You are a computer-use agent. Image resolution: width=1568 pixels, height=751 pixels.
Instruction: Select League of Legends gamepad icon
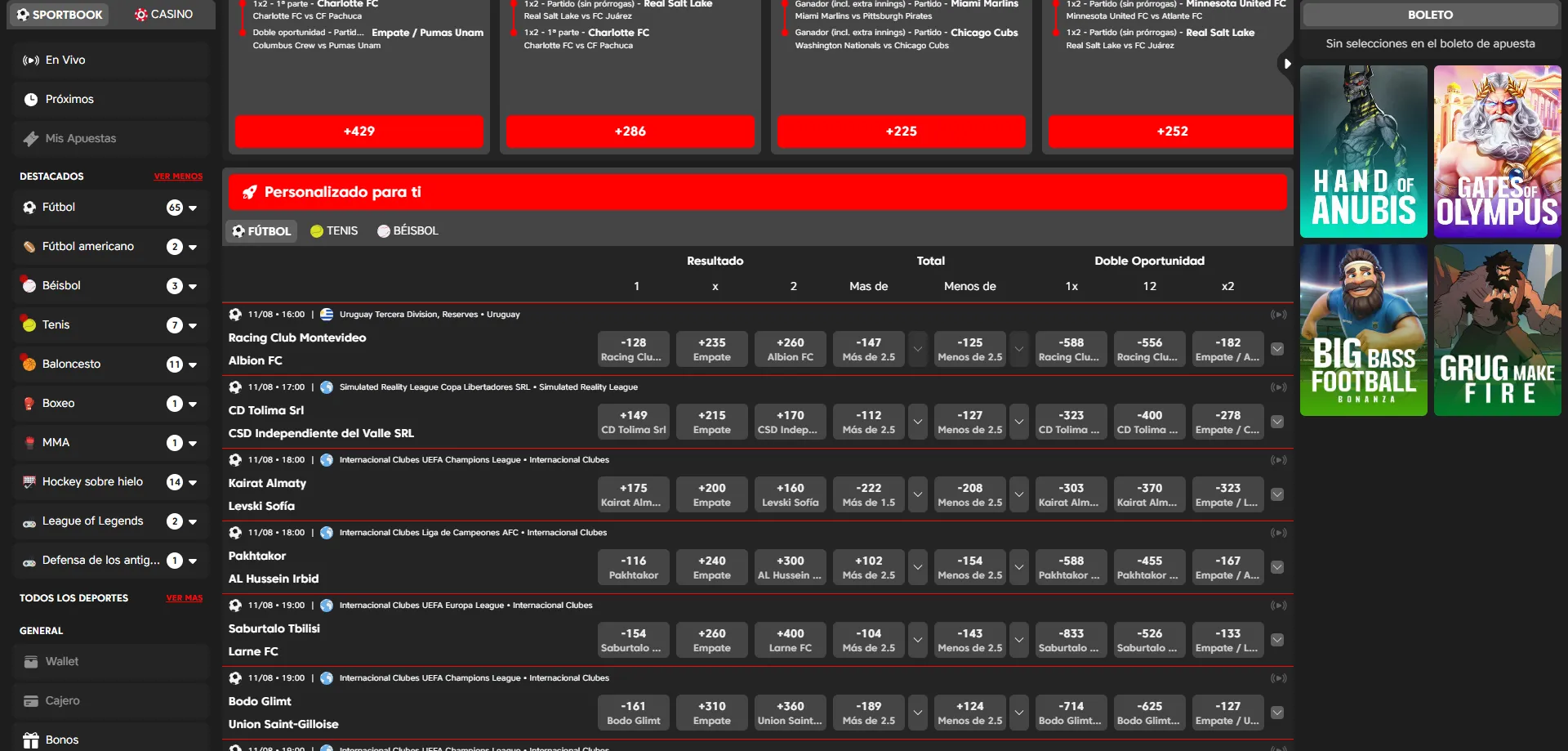pos(29,523)
